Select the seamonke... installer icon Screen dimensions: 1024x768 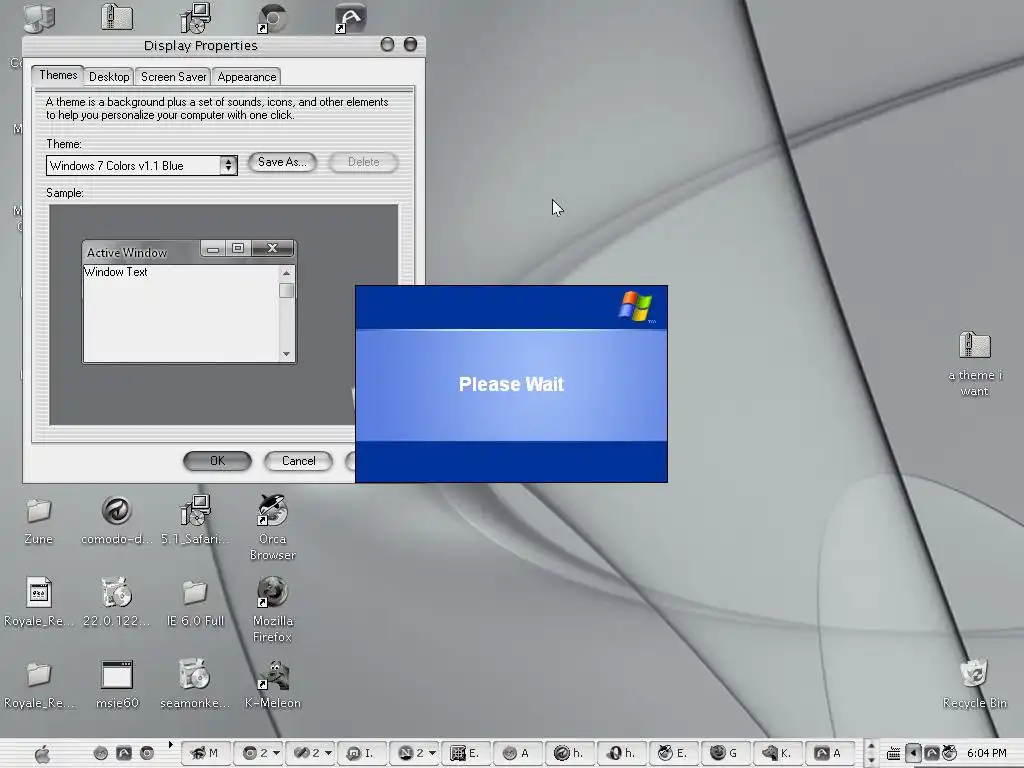coord(195,684)
